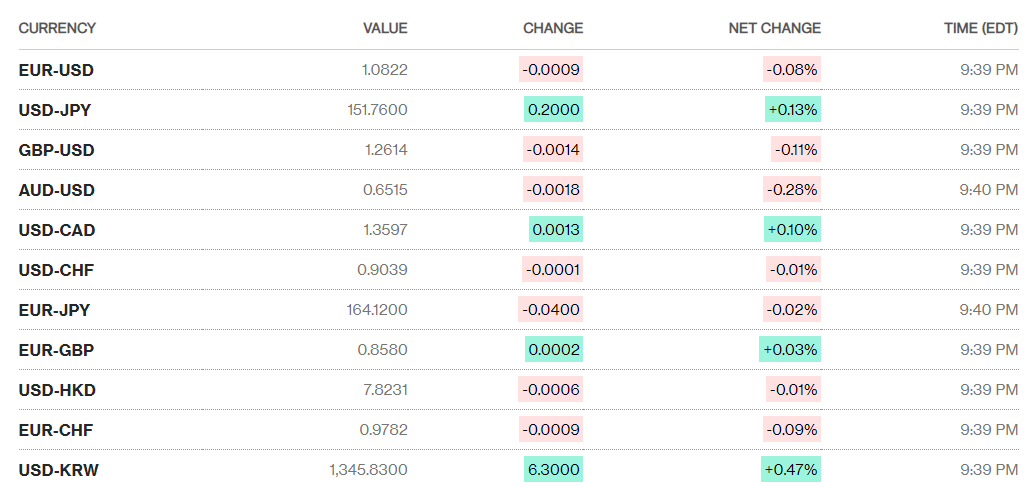
Task: Click the CURRENCY column header
Action: [57, 28]
